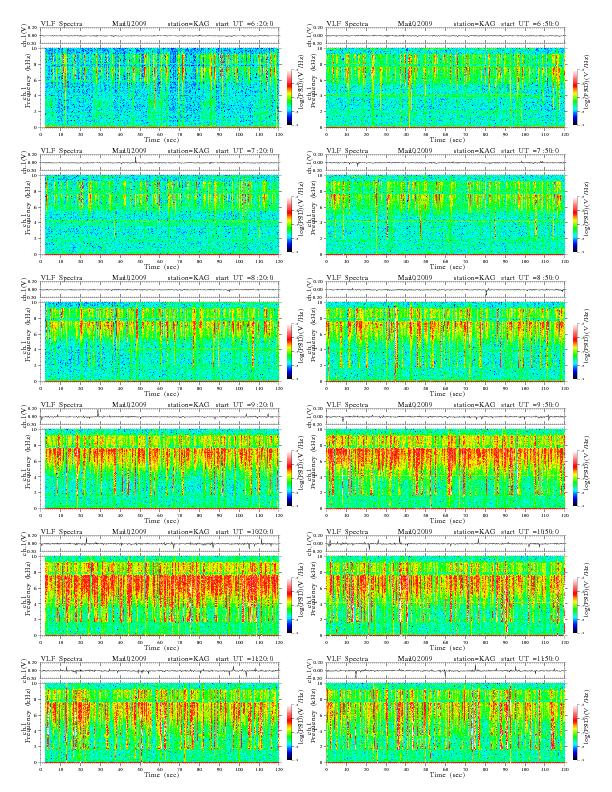Click the PSD color scale bar of the 6:20:0 panel

click(x=289, y=97)
